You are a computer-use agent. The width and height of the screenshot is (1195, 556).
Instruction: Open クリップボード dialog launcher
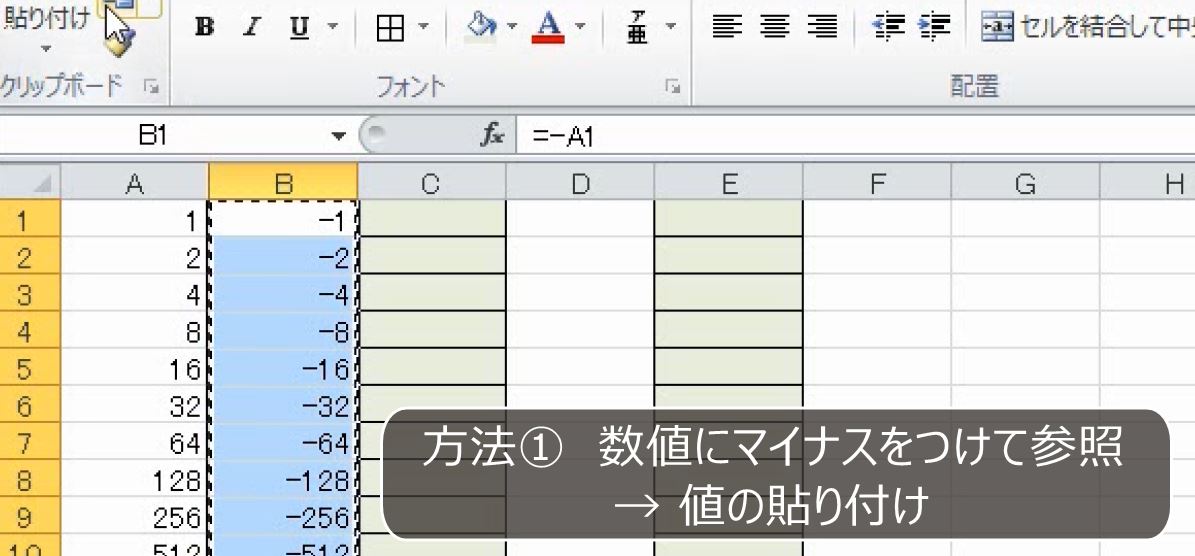point(152,88)
